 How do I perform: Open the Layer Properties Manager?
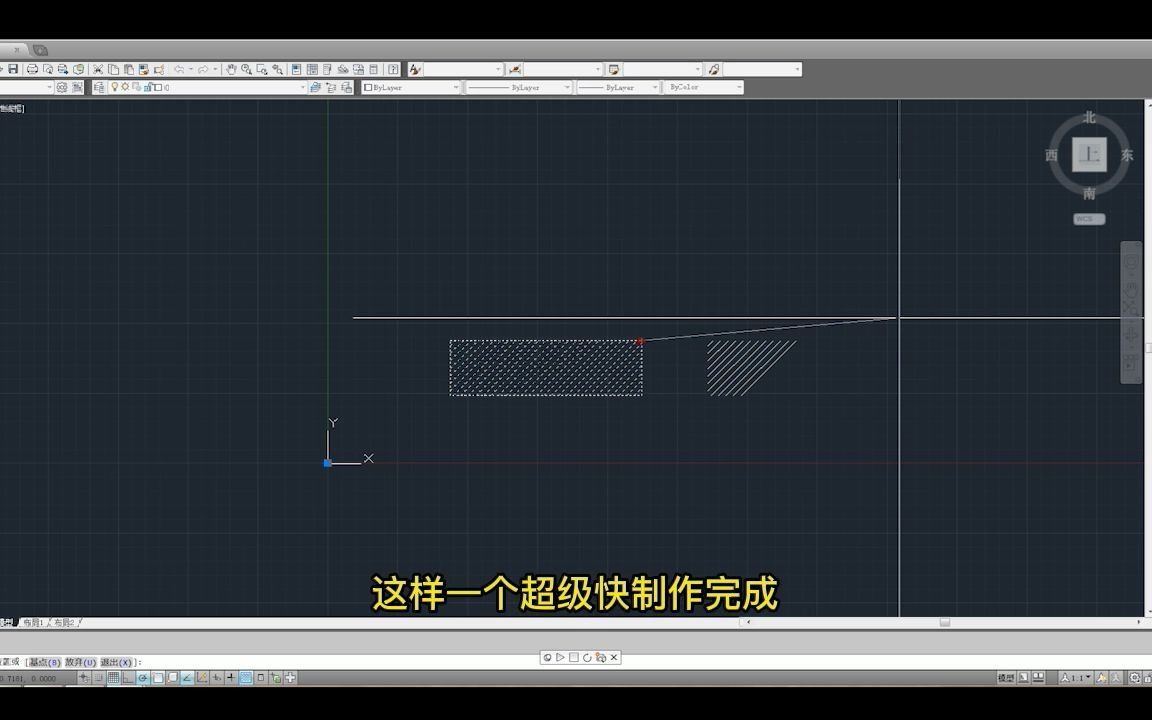point(99,87)
